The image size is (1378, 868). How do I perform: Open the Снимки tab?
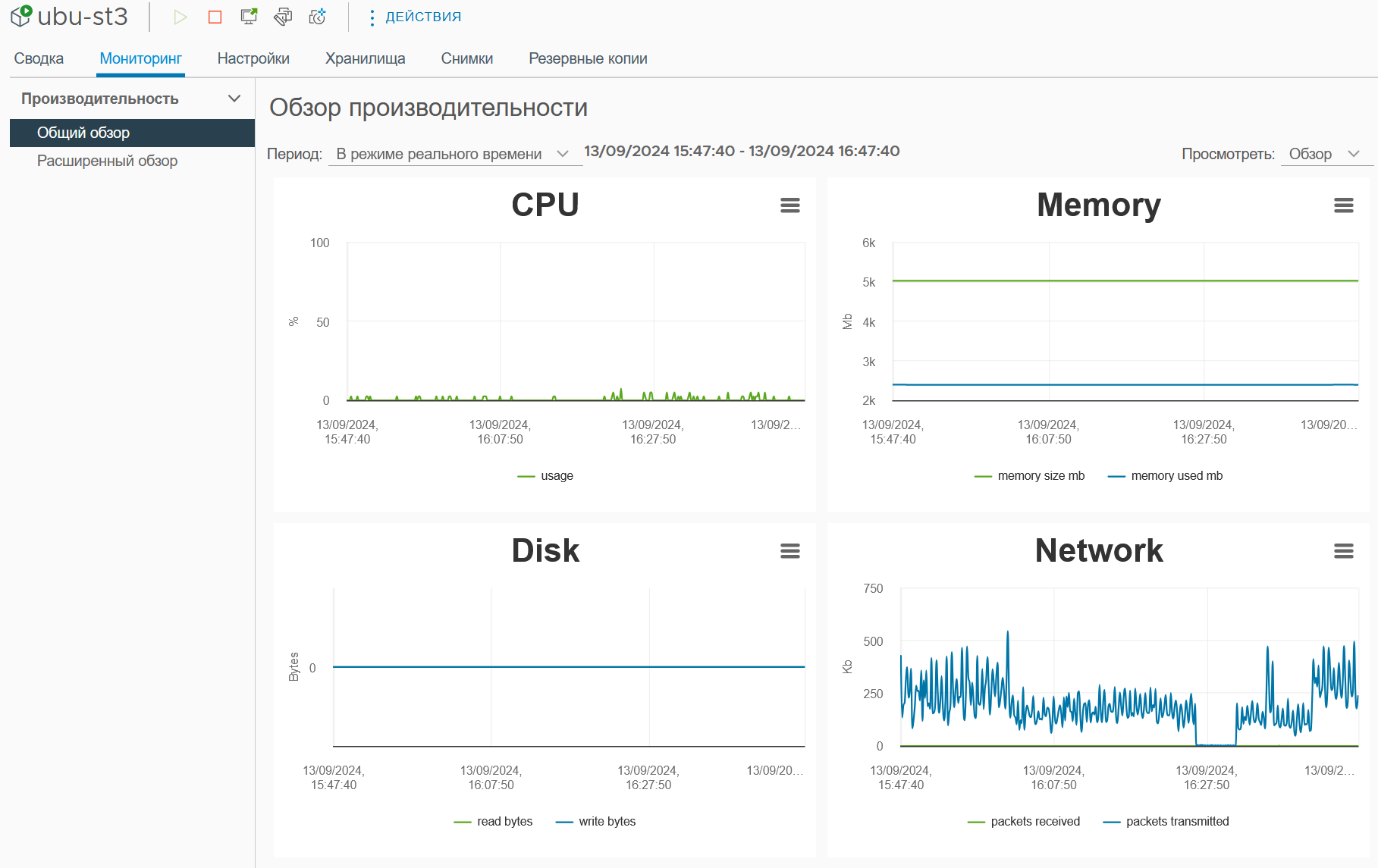tap(466, 58)
